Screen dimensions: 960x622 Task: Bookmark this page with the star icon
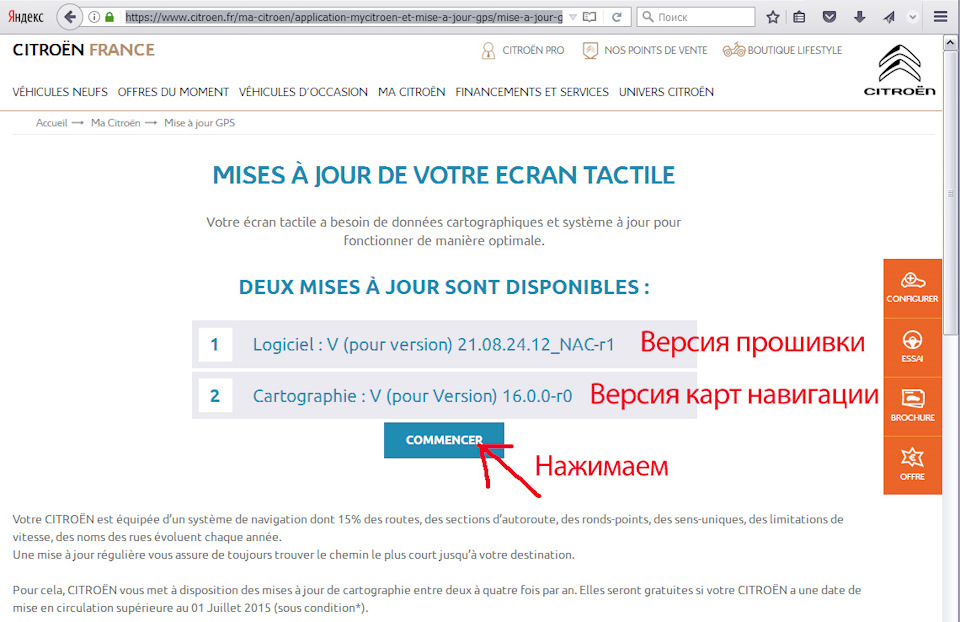pos(773,17)
